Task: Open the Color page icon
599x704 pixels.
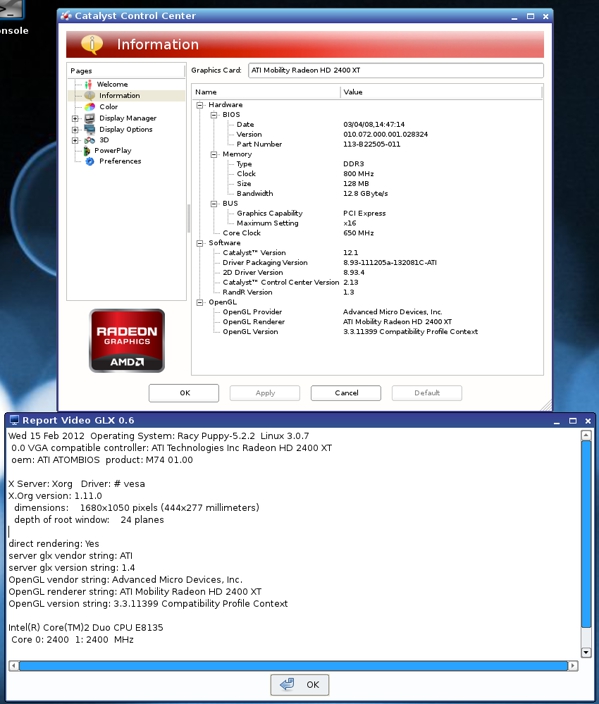Action: pos(90,106)
